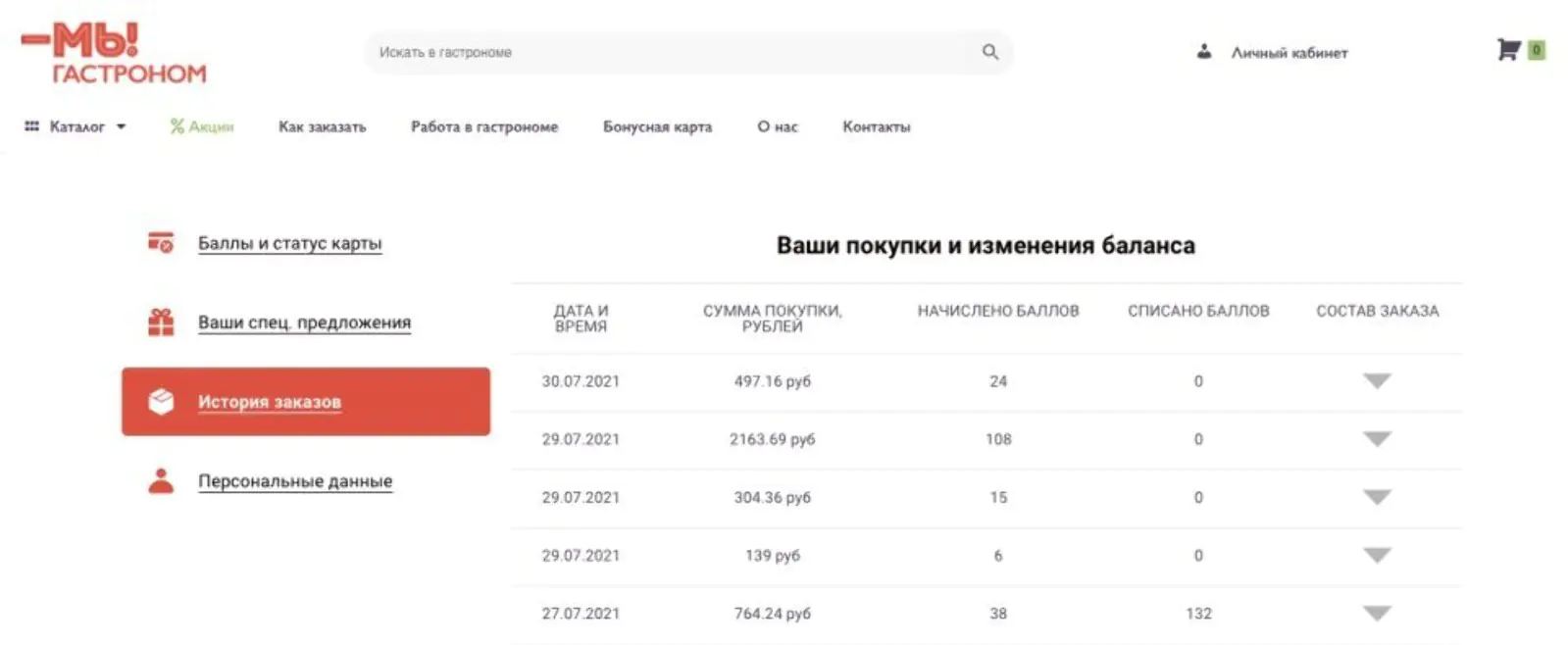Click the person icon beside Персональные данные
Image resolution: width=1568 pixels, height=645 pixels.
(x=161, y=480)
